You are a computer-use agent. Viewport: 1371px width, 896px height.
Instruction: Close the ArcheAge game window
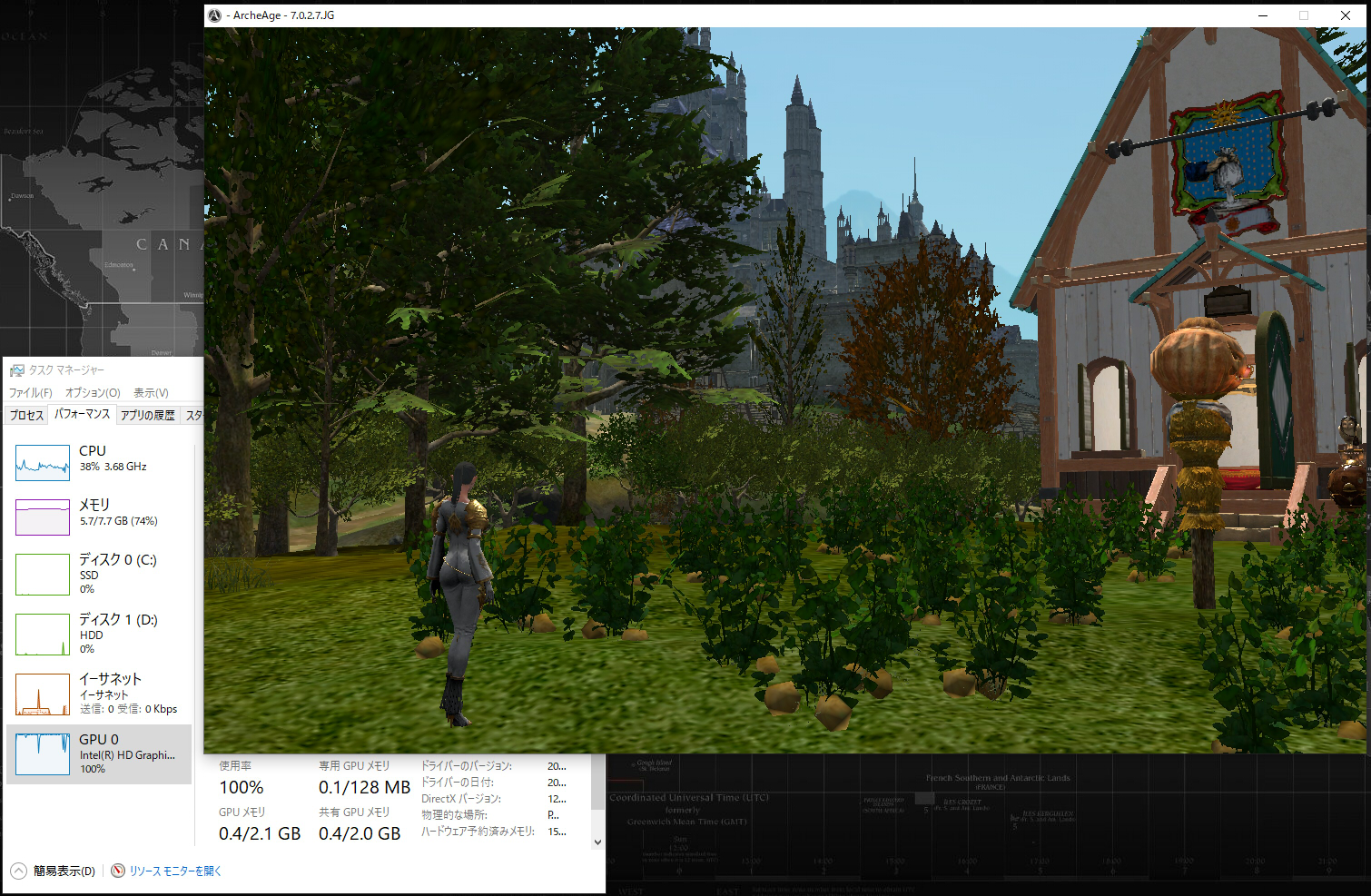(x=1346, y=15)
